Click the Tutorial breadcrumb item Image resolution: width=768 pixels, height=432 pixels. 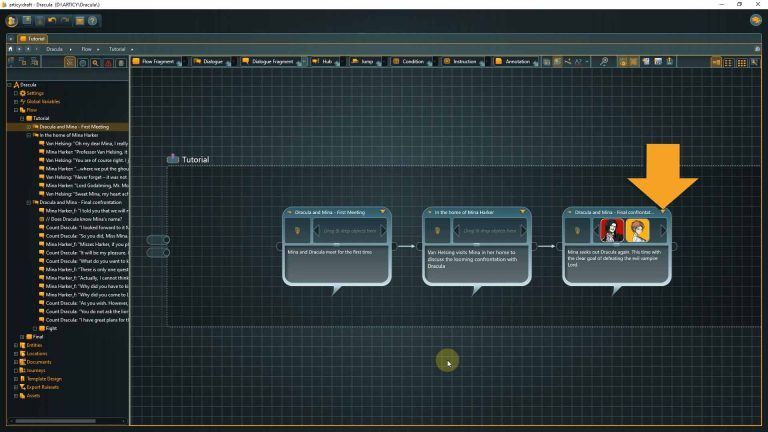tap(117, 49)
